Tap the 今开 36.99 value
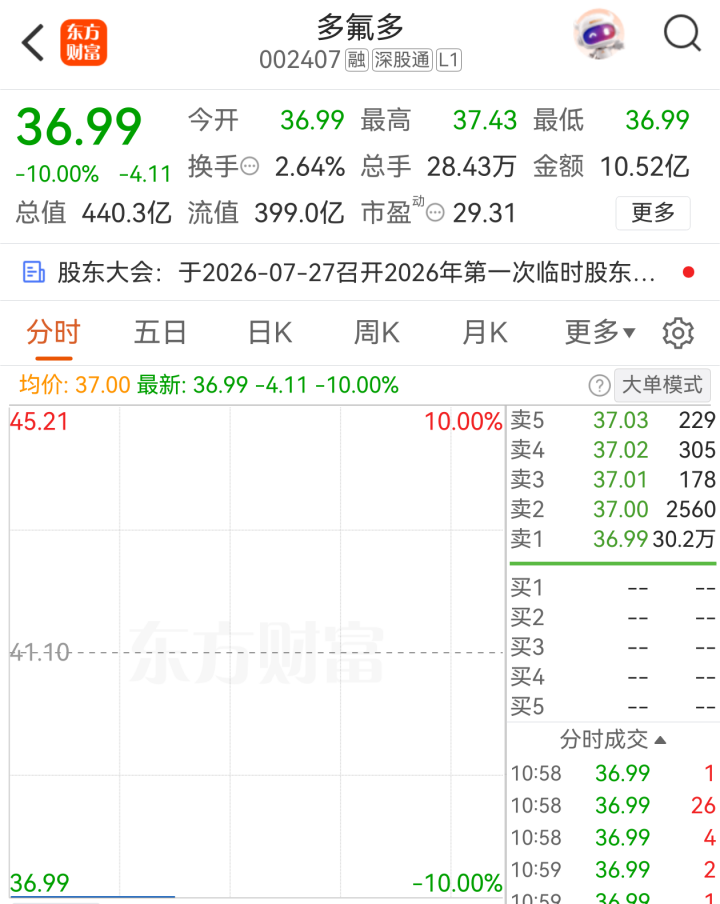Viewport: 720px width, 904px height. [312, 120]
